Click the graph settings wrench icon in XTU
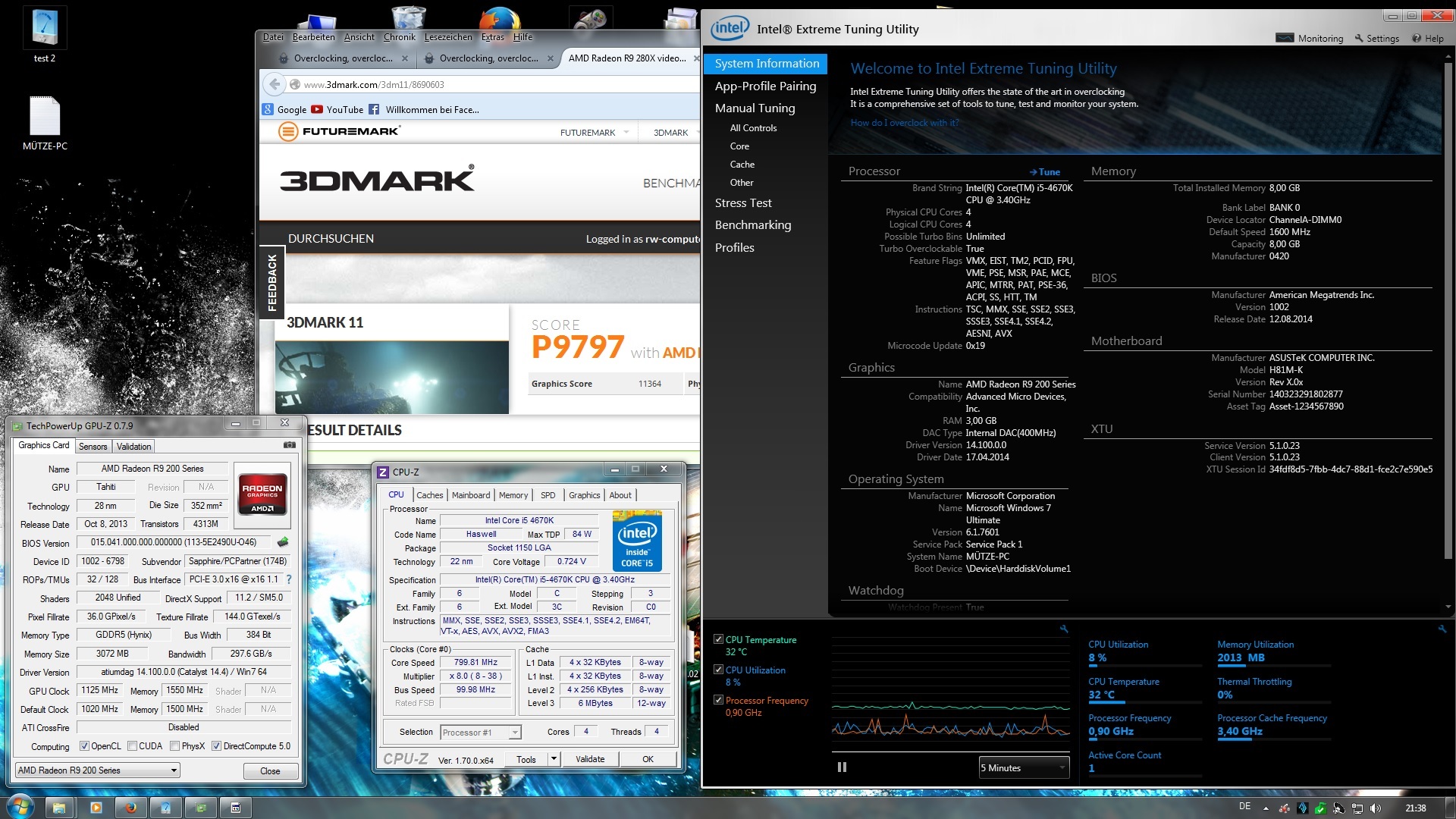Viewport: 1456px width, 819px height. (x=1064, y=629)
